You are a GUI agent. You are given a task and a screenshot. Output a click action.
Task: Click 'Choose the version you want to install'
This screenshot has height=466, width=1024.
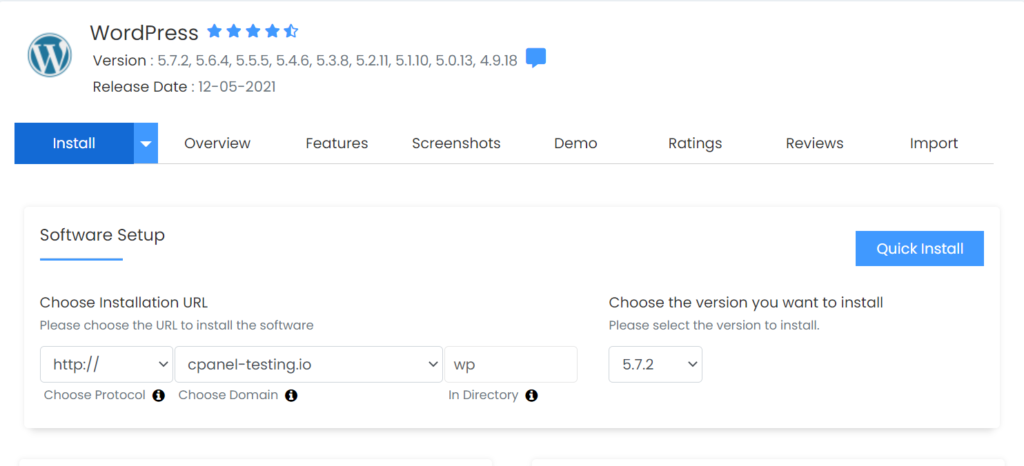point(746,302)
